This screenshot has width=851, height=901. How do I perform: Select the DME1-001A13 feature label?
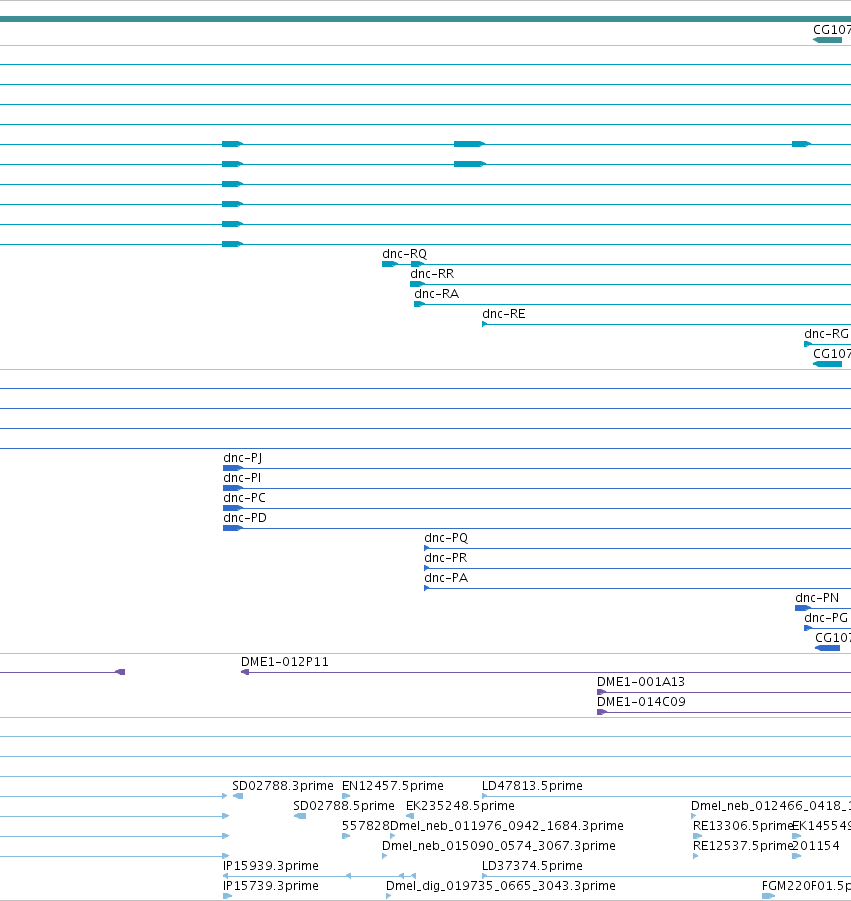641,682
